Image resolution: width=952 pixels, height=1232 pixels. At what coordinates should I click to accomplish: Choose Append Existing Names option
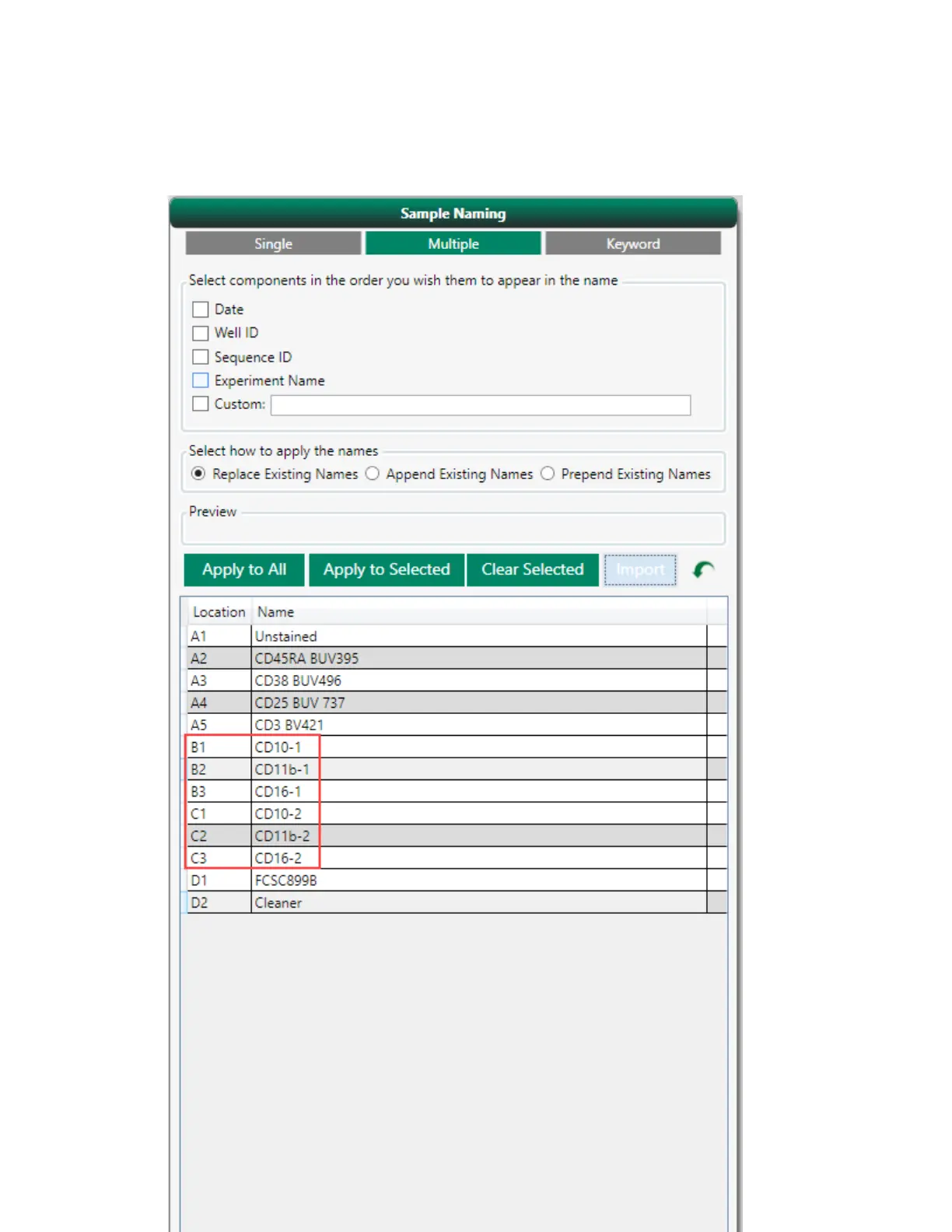click(x=373, y=474)
